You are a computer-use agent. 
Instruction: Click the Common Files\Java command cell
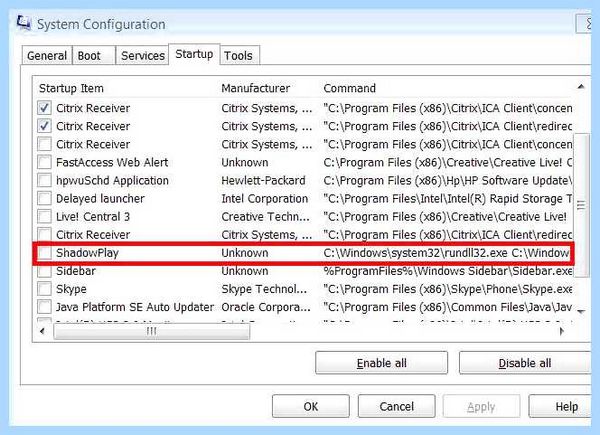pyautogui.click(x=448, y=307)
